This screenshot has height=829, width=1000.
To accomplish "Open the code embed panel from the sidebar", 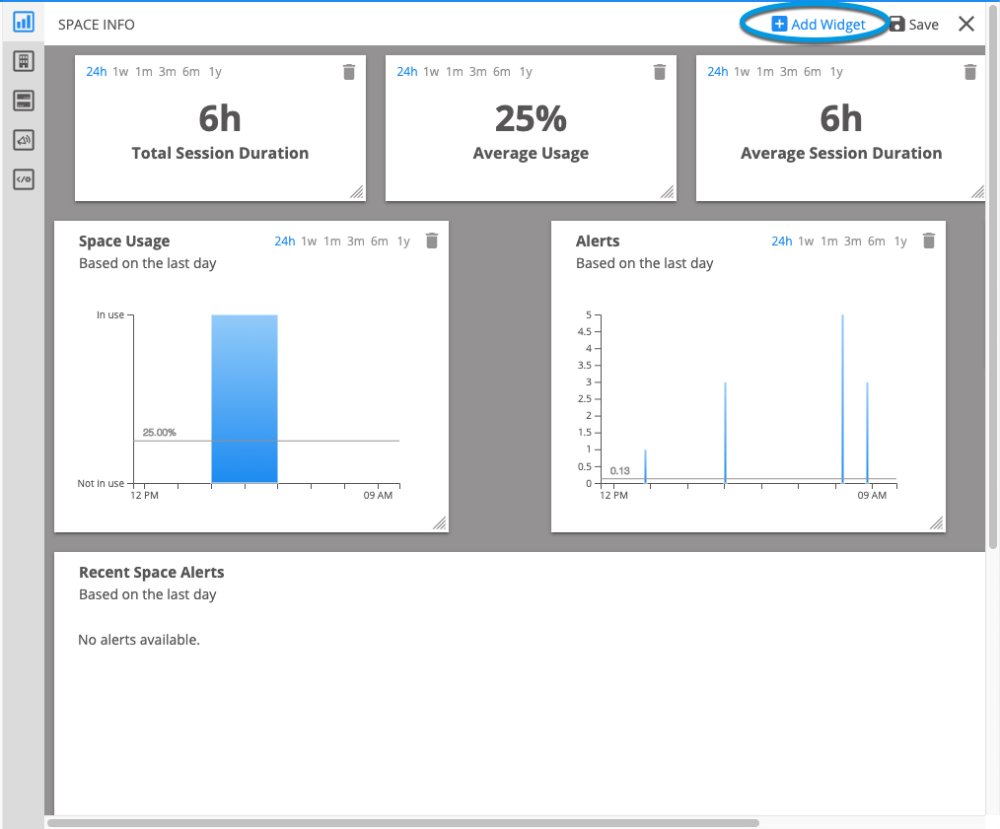I will click(x=22, y=179).
